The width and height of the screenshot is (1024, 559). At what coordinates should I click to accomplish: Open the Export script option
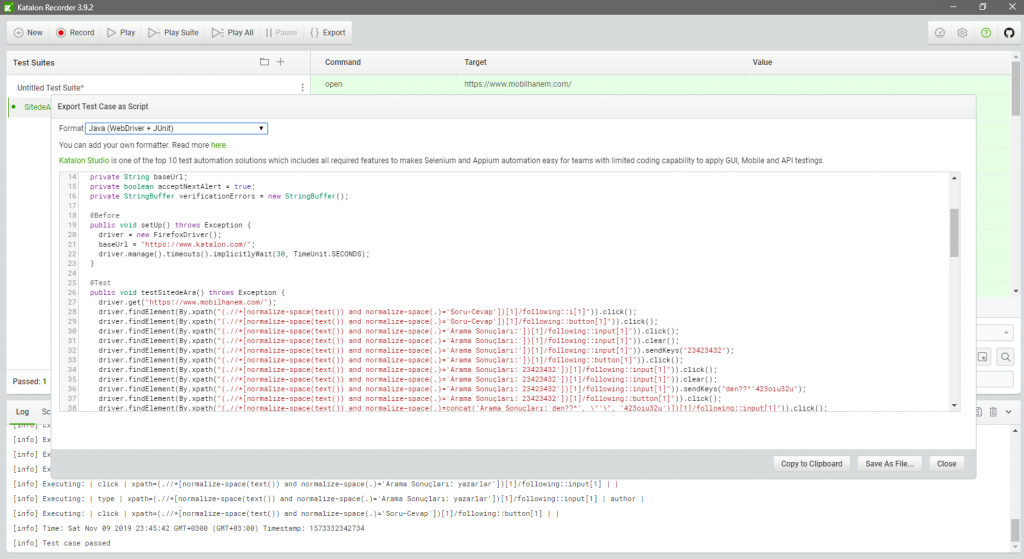328,33
